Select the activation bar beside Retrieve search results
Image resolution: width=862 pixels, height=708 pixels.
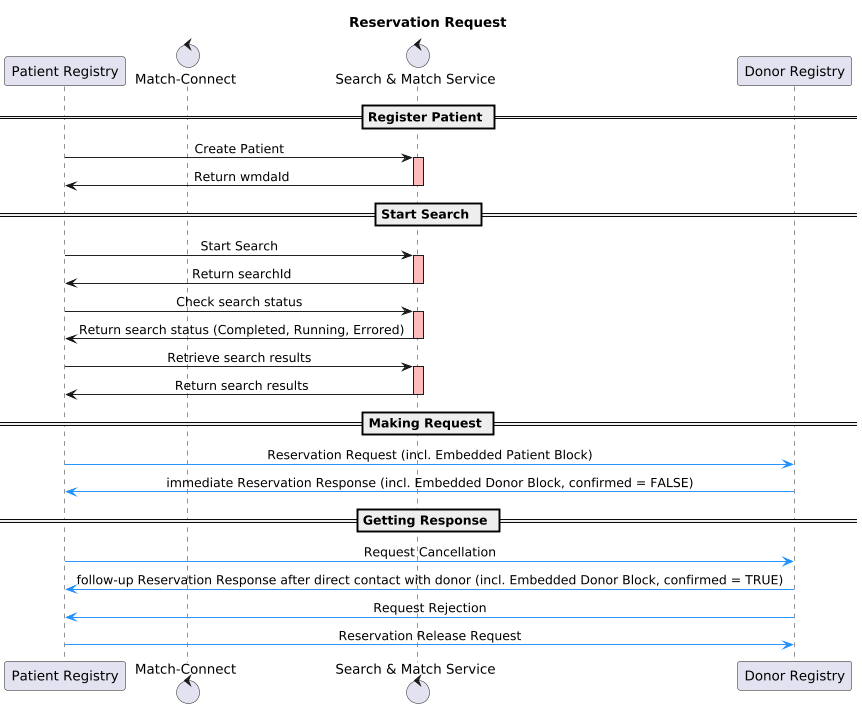tap(418, 380)
